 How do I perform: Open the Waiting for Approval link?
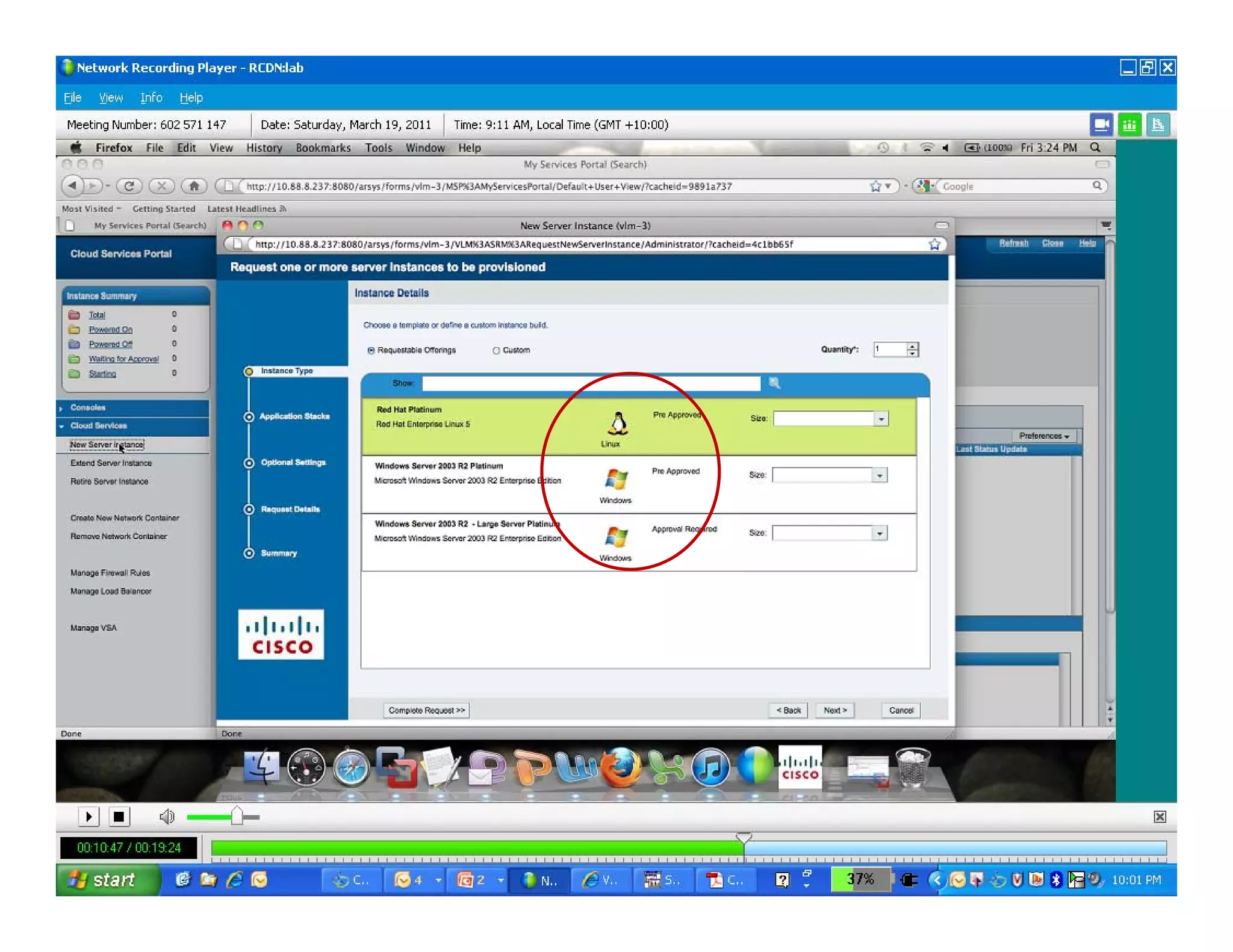[x=123, y=359]
